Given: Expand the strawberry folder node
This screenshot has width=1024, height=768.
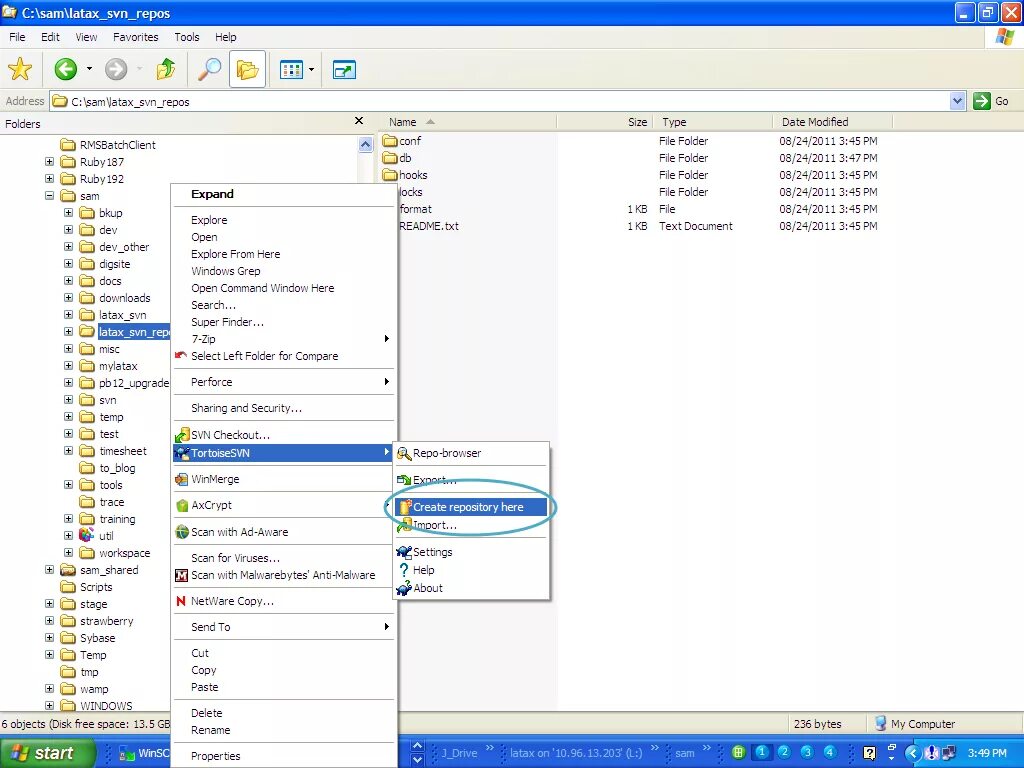Looking at the screenshot, I should pos(50,620).
